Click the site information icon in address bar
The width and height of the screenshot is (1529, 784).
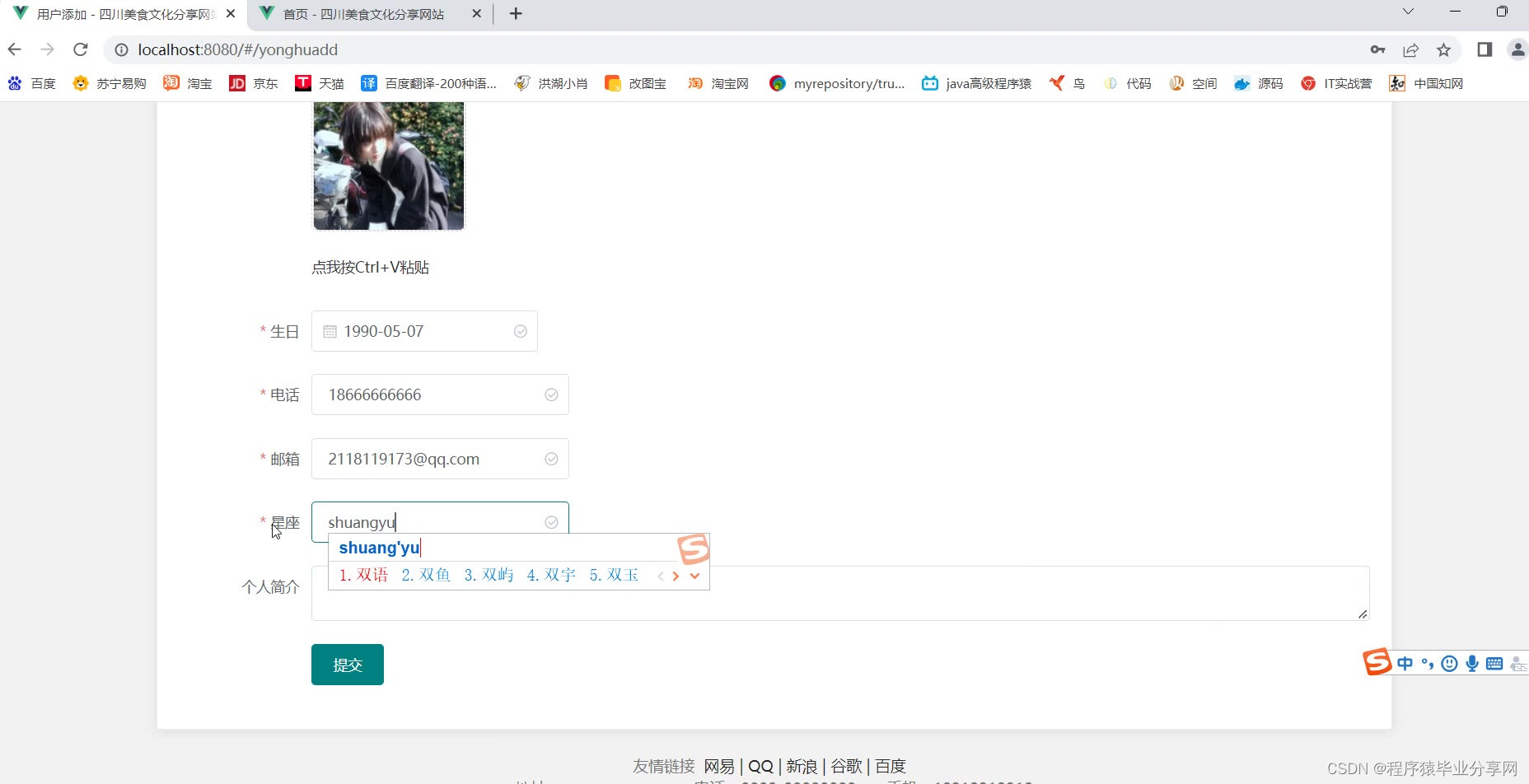(121, 50)
